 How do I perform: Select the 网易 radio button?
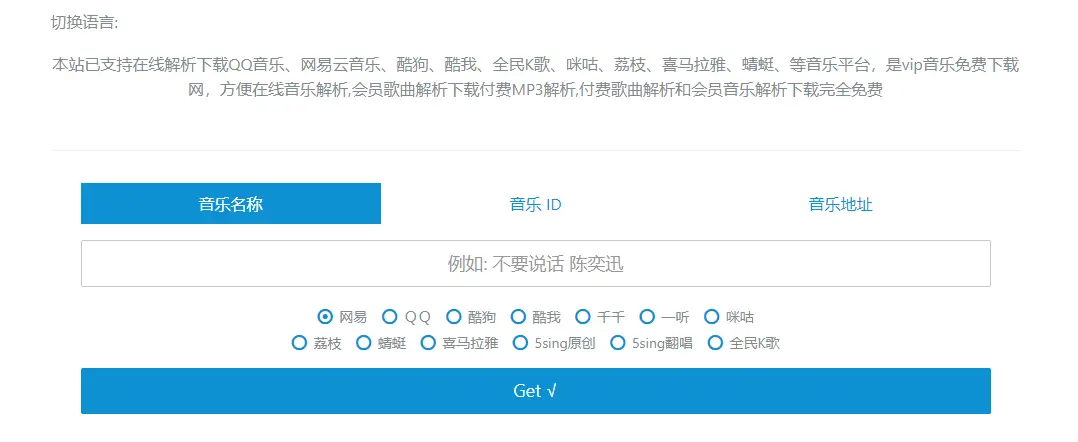[324, 317]
